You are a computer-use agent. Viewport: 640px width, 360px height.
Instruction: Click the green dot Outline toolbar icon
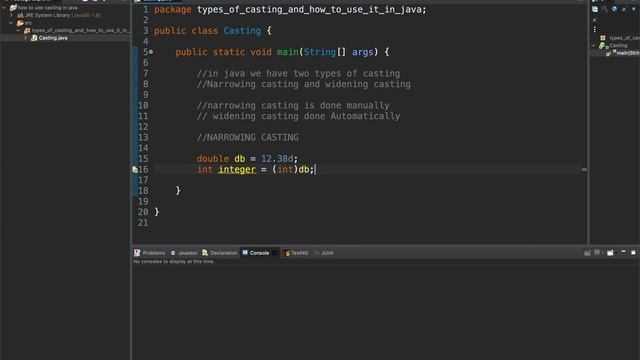pos(633,9)
